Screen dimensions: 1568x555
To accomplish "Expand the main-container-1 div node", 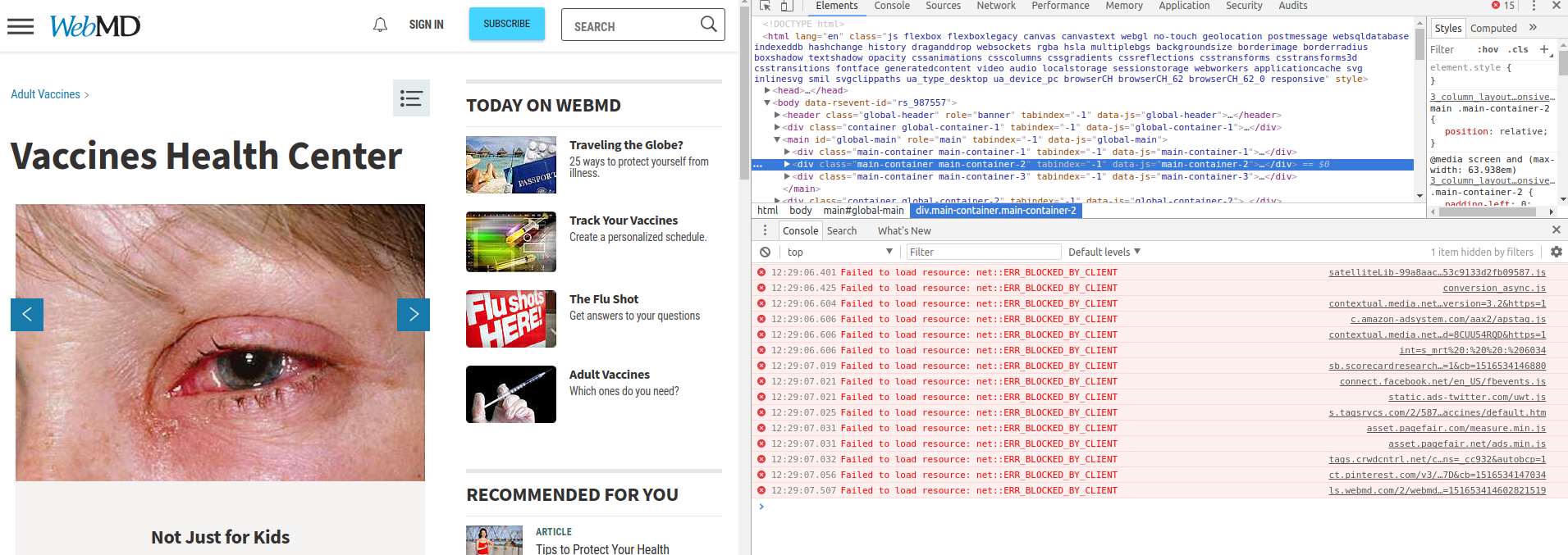I will (x=787, y=152).
